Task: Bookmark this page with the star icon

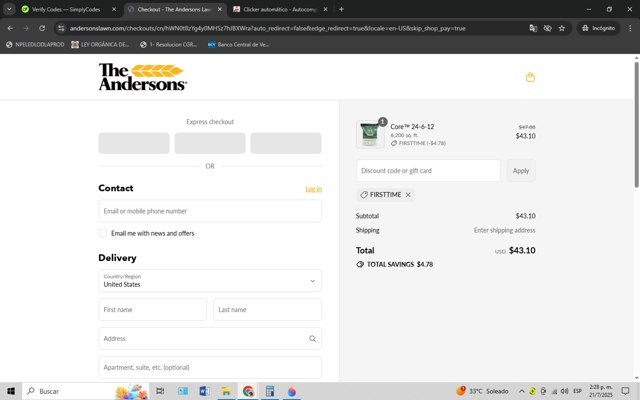Action: point(562,28)
